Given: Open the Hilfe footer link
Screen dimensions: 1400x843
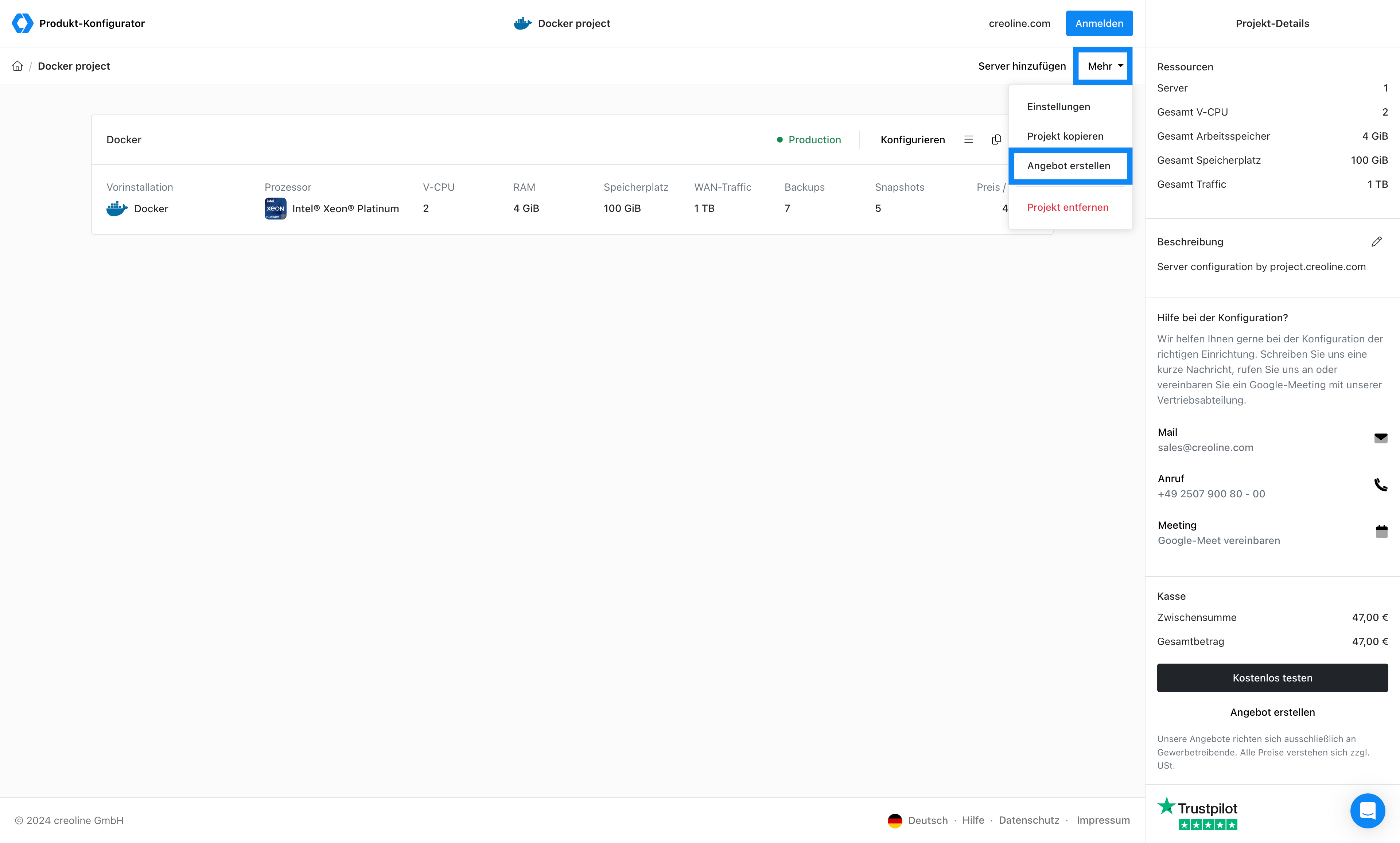Looking at the screenshot, I should (x=973, y=820).
